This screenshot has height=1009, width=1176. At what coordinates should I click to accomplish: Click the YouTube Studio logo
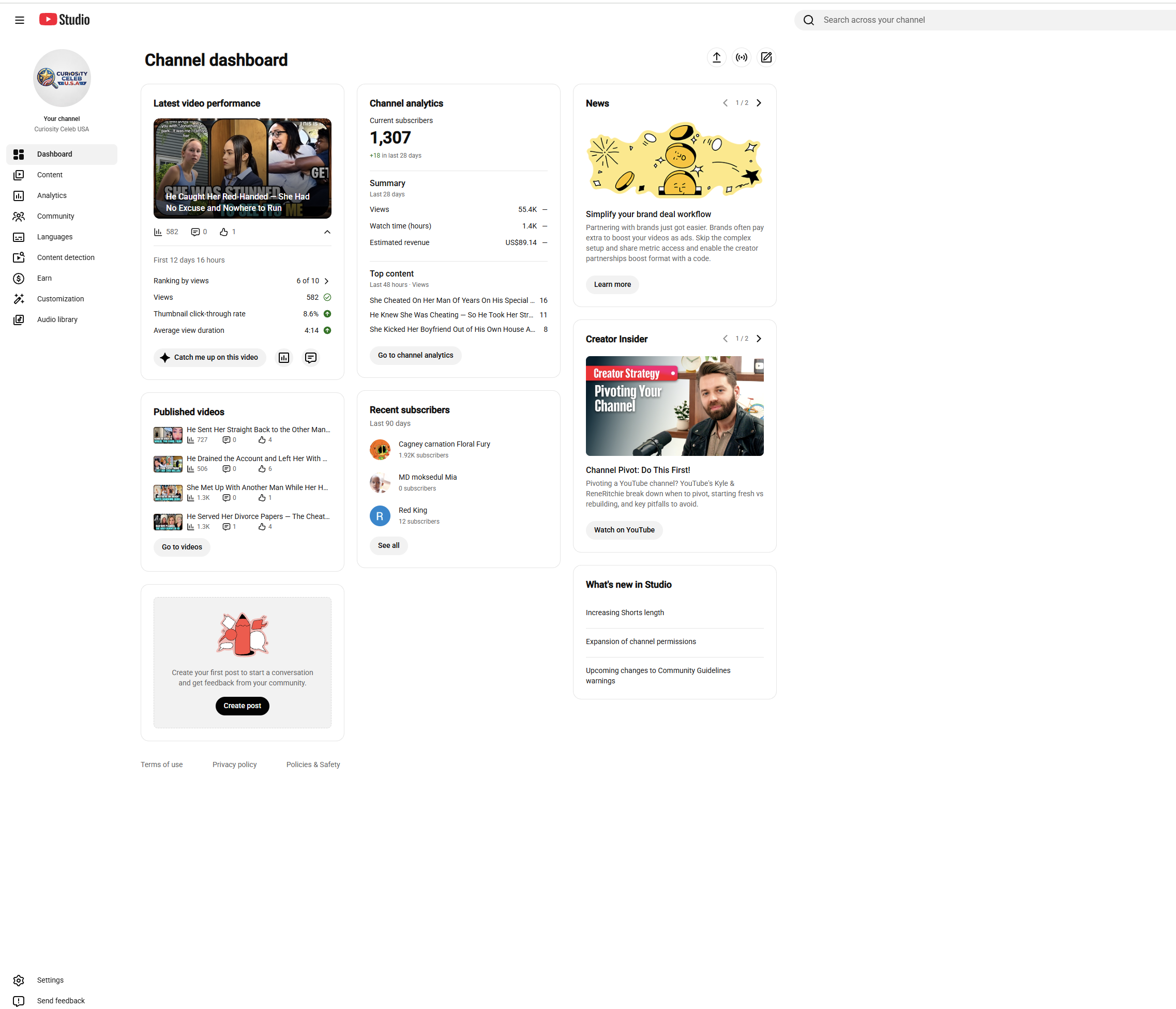pyautogui.click(x=64, y=20)
